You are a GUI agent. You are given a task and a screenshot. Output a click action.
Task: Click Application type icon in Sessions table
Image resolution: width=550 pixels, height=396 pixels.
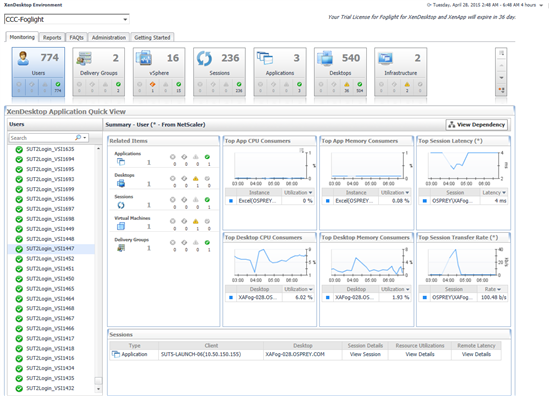[x=115, y=354]
